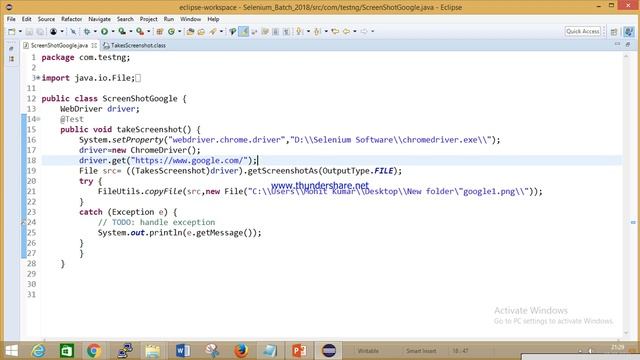This screenshot has height=360, width=640.
Task: Click the warning marker at line 24
Action: point(24,222)
